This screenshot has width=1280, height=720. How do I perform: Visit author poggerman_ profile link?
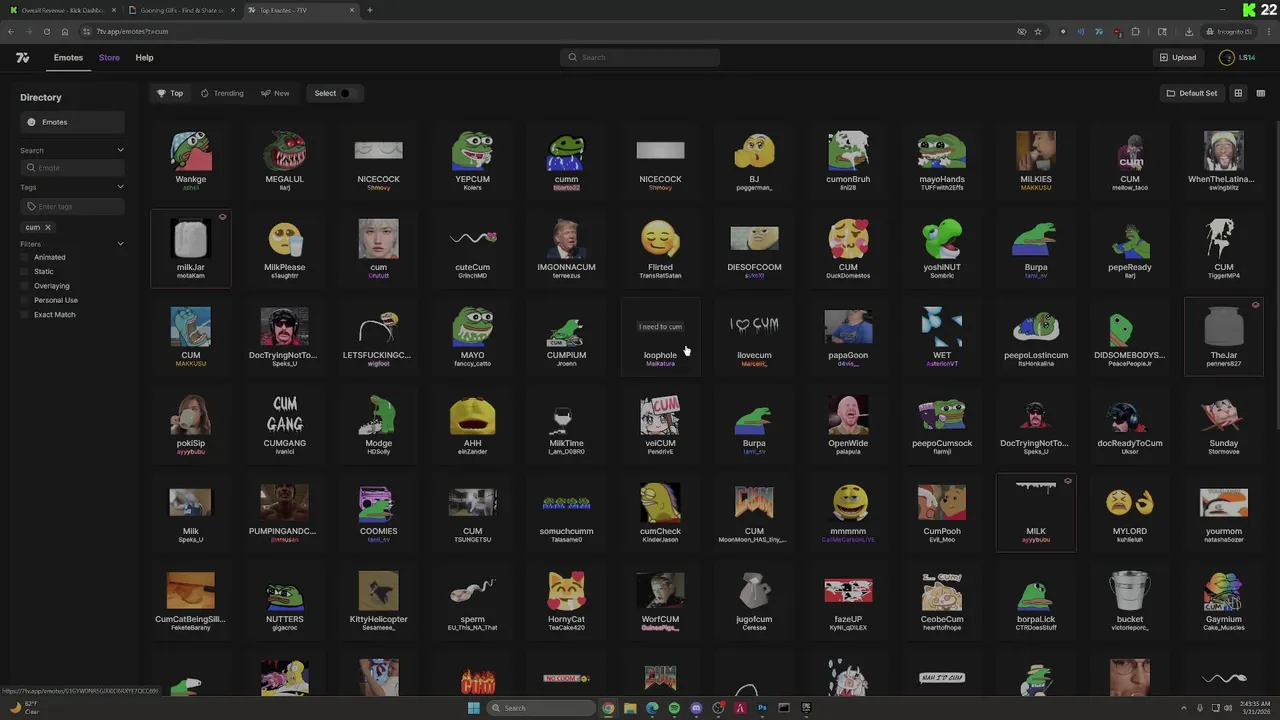pyautogui.click(x=754, y=188)
